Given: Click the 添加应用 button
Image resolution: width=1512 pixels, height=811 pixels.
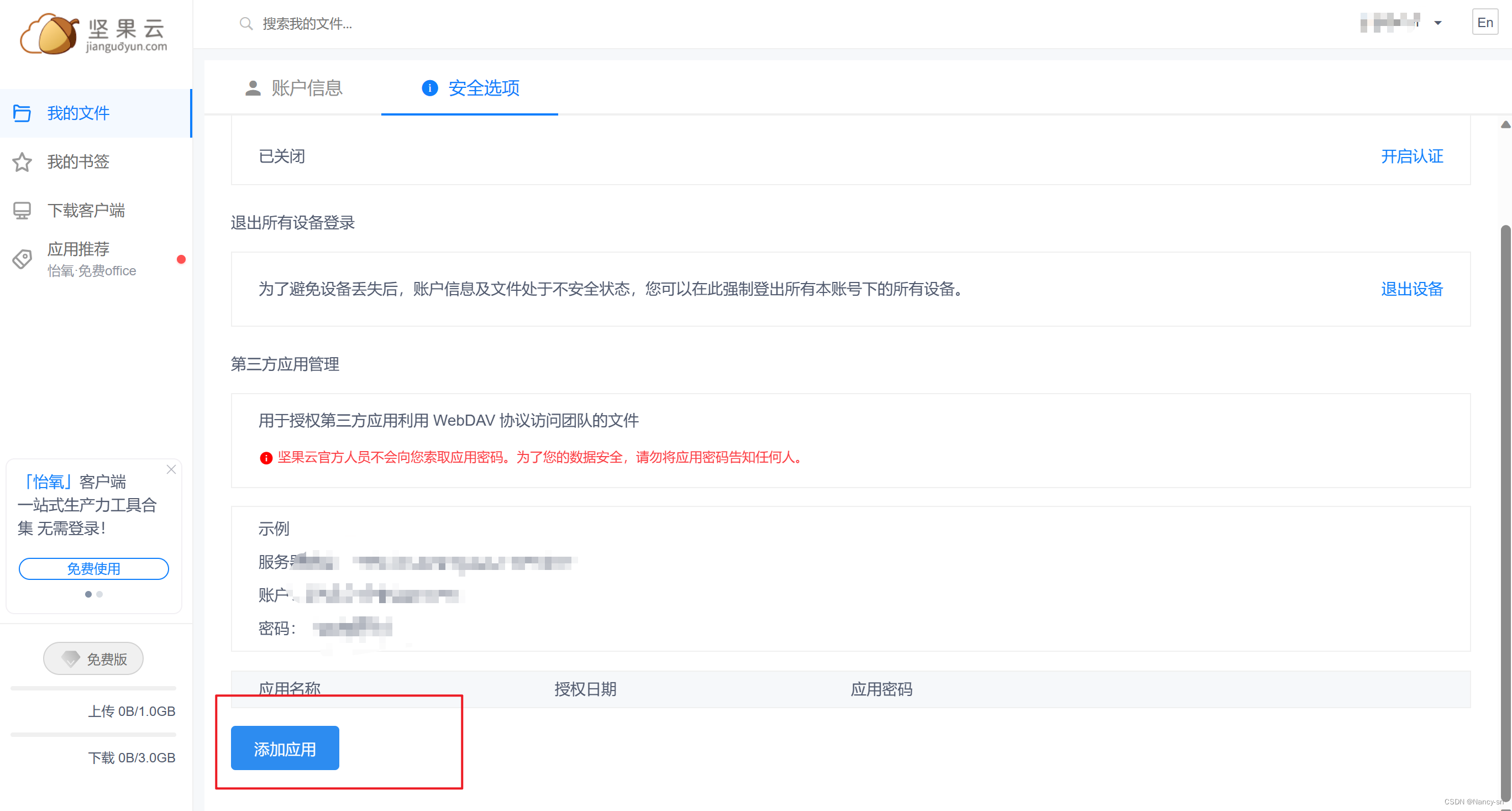Looking at the screenshot, I should 285,747.
